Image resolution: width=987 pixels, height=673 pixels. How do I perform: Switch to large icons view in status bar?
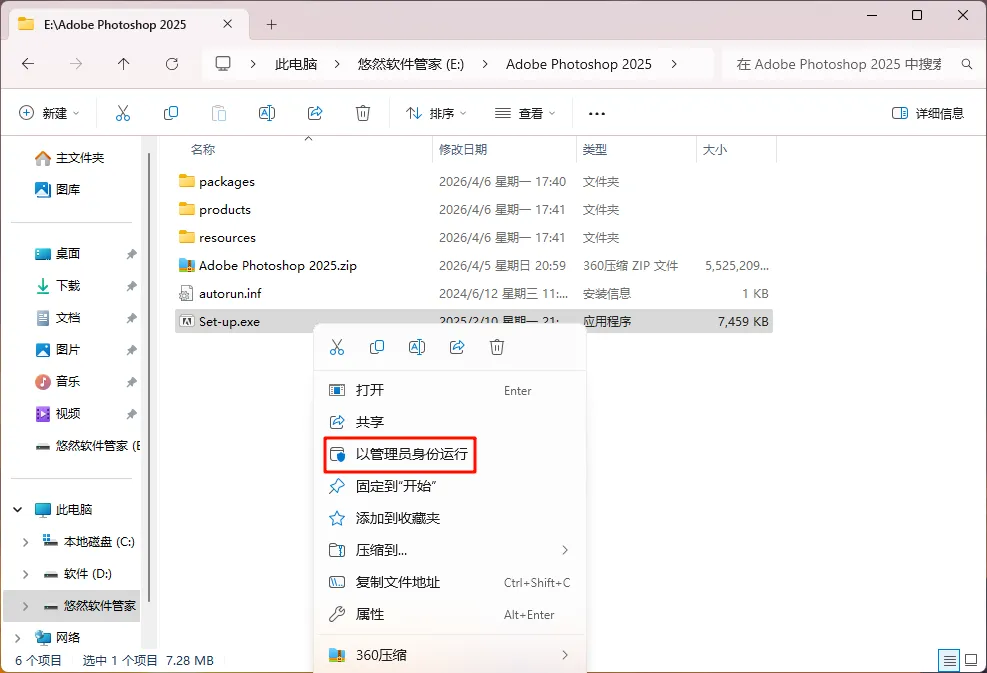pos(971,660)
